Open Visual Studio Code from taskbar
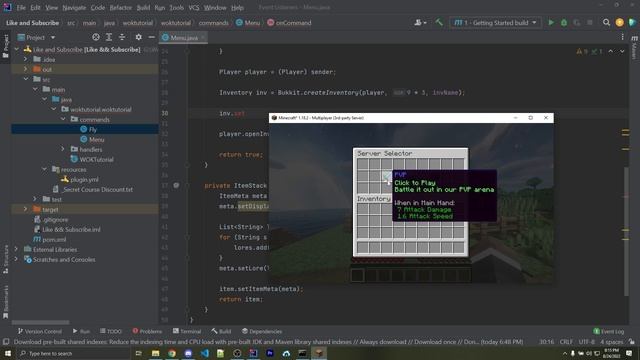Image resolution: width=640 pixels, height=360 pixels. [x=204, y=353]
